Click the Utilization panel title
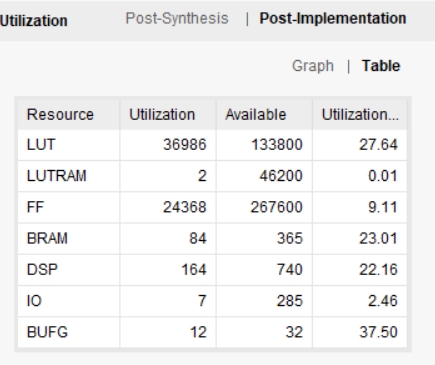 [34, 21]
